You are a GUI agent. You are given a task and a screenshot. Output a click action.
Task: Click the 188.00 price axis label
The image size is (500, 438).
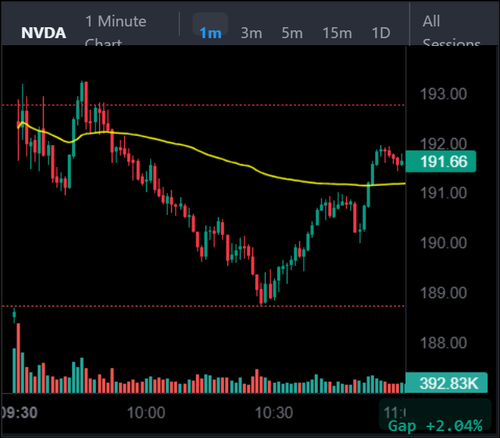pyautogui.click(x=443, y=343)
